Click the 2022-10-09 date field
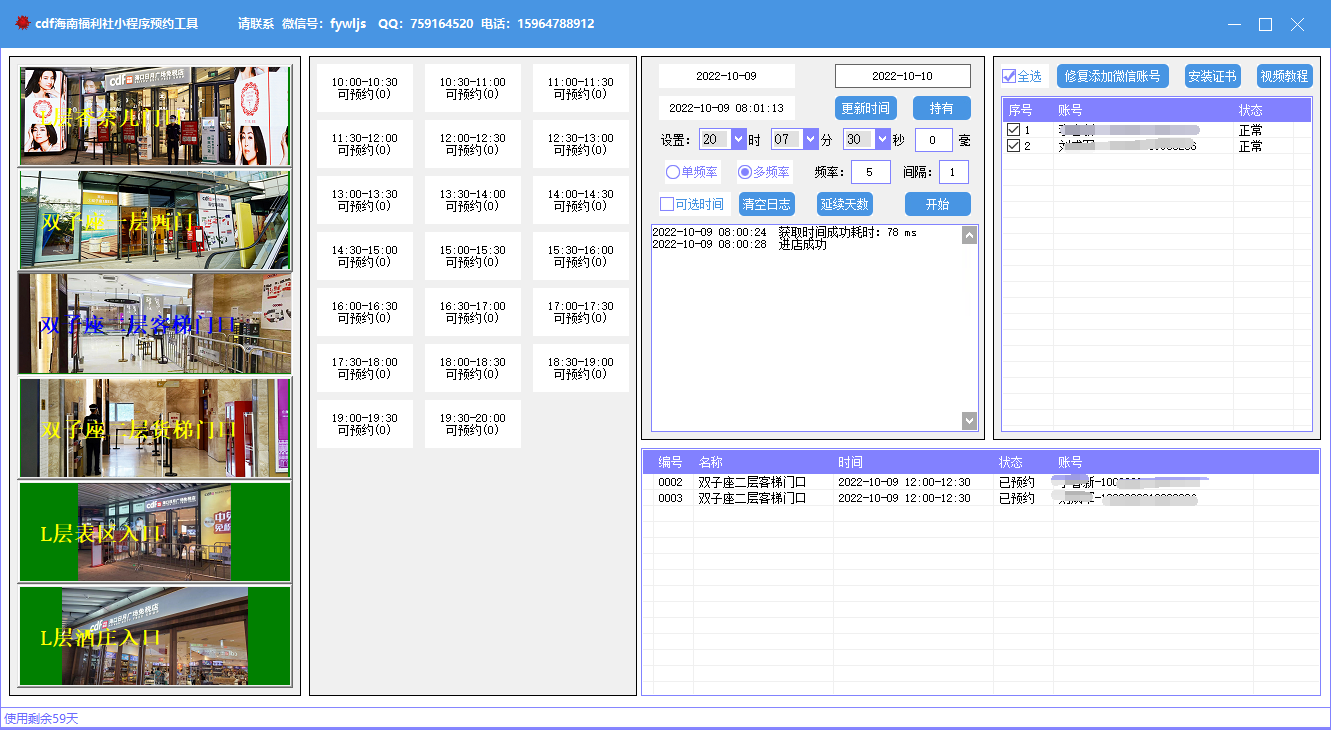1331x730 pixels. pos(727,76)
